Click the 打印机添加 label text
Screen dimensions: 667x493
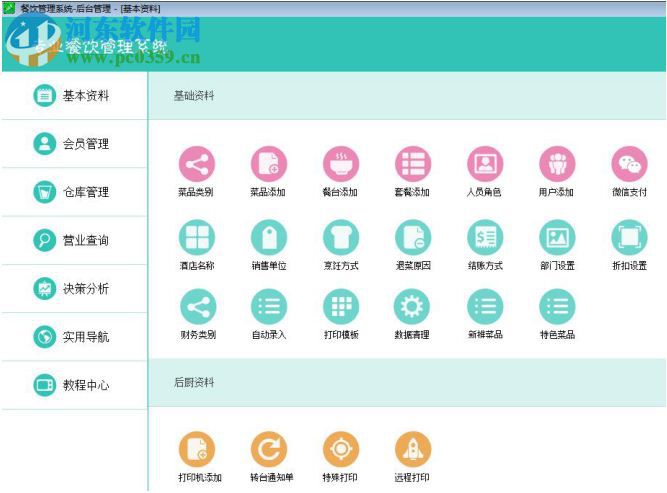200,477
